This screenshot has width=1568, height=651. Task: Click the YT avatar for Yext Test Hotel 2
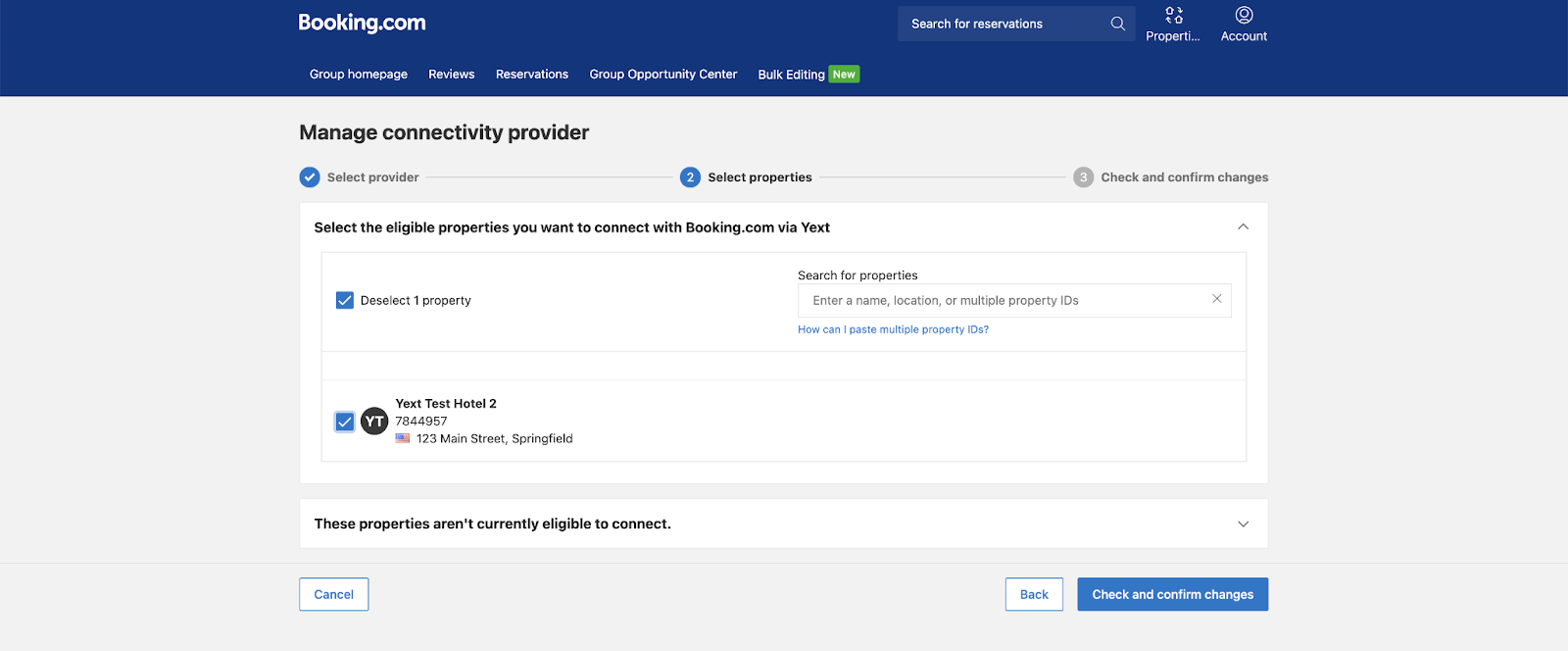374,422
